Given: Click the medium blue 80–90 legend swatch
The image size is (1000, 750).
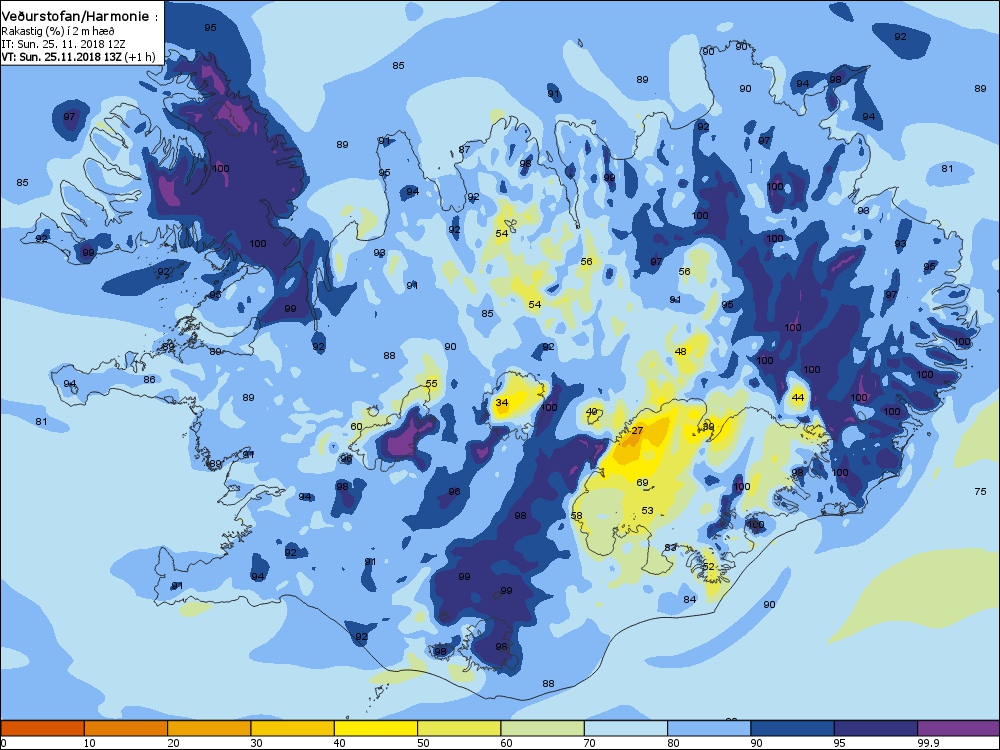Looking at the screenshot, I should click(709, 728).
